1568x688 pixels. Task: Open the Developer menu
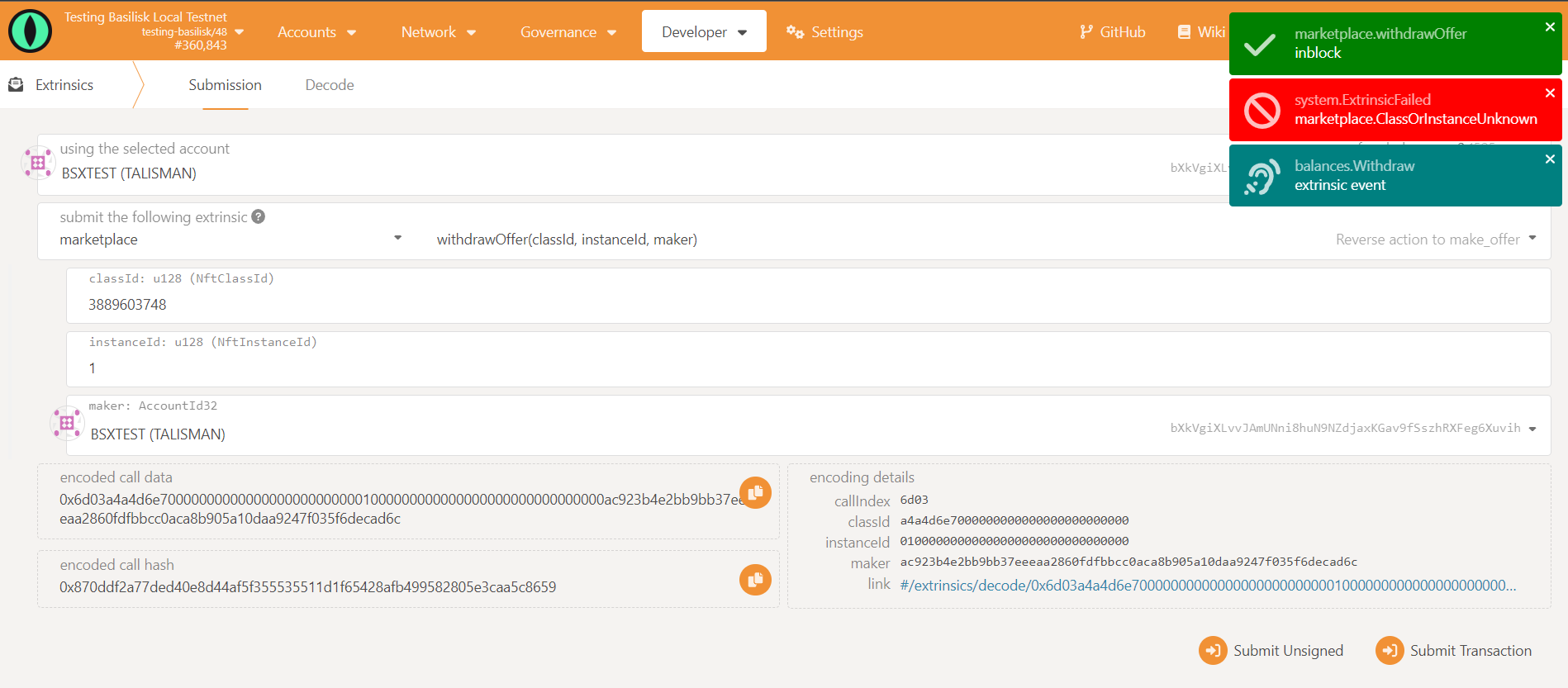(704, 31)
